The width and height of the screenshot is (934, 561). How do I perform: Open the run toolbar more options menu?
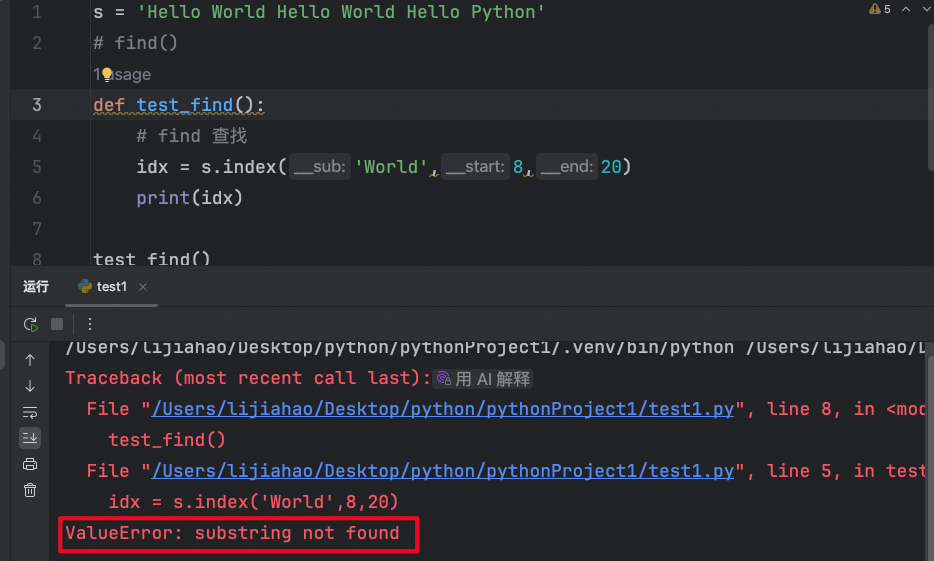90,324
